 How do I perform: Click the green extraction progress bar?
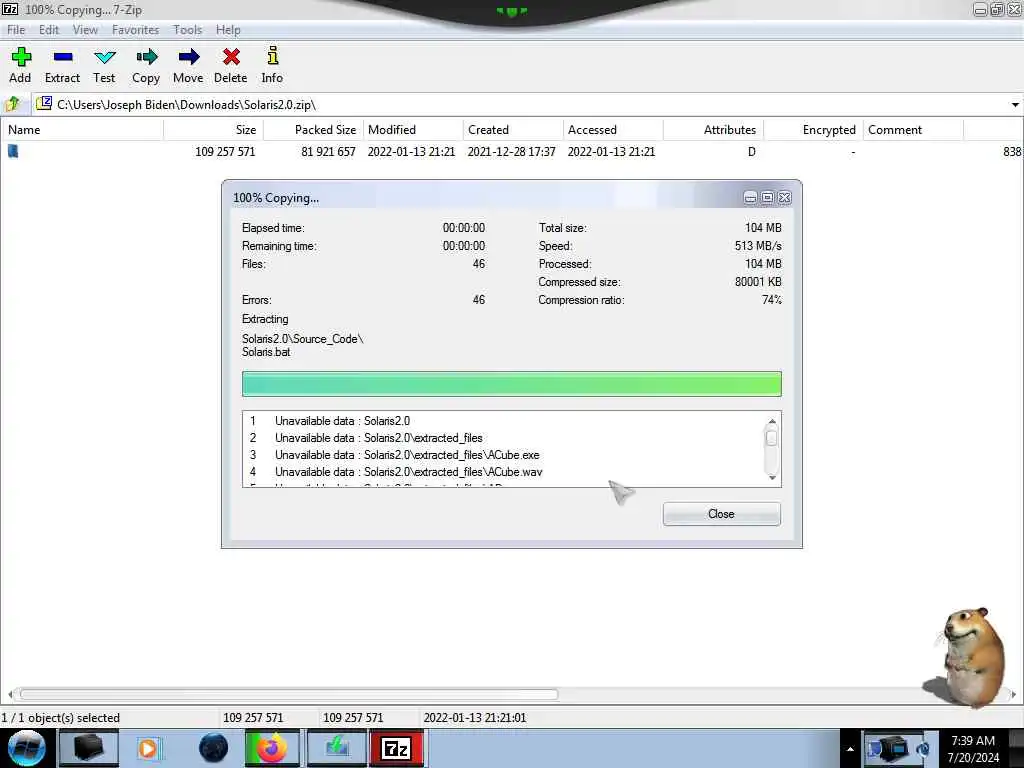coord(511,384)
